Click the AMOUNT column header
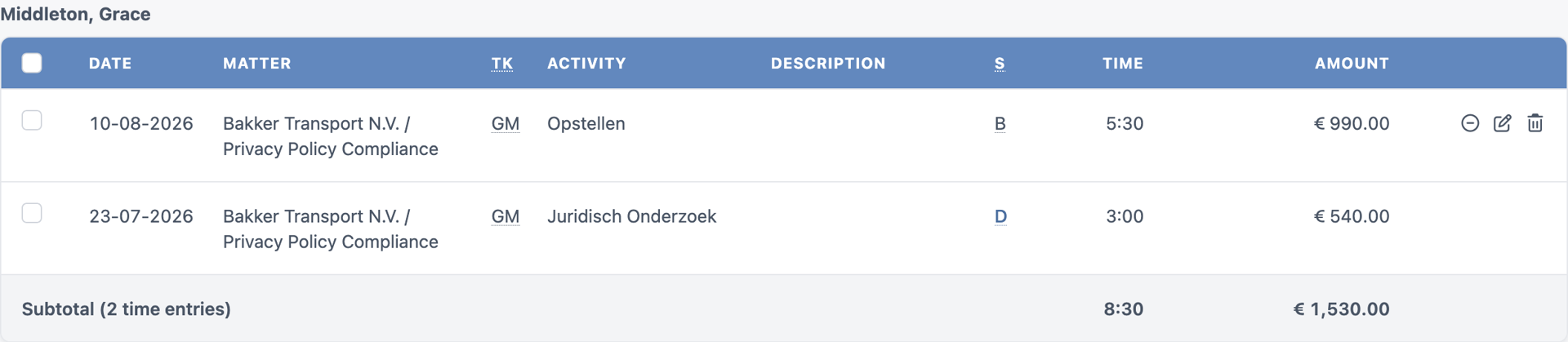The image size is (1568, 342). click(1352, 64)
